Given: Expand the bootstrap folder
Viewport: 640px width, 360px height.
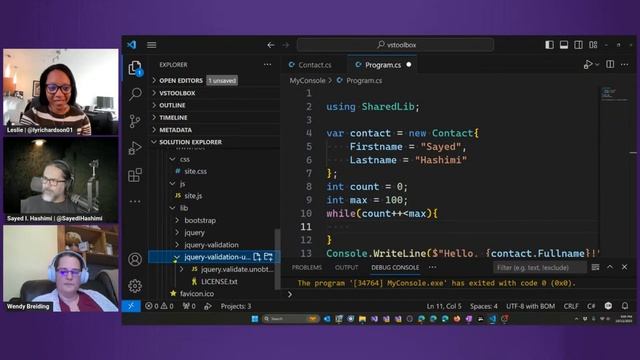Looking at the screenshot, I should click(177, 220).
